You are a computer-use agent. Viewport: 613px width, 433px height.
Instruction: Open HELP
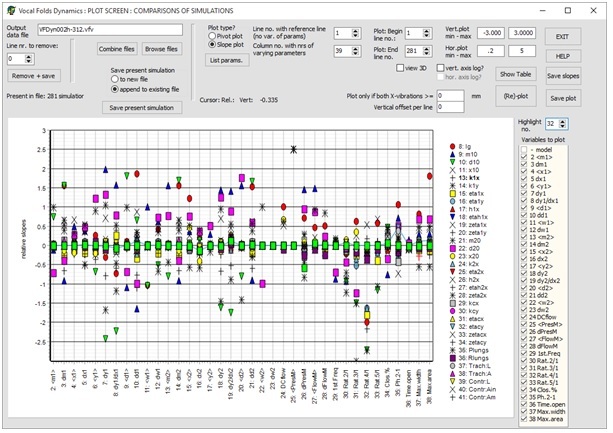point(563,56)
